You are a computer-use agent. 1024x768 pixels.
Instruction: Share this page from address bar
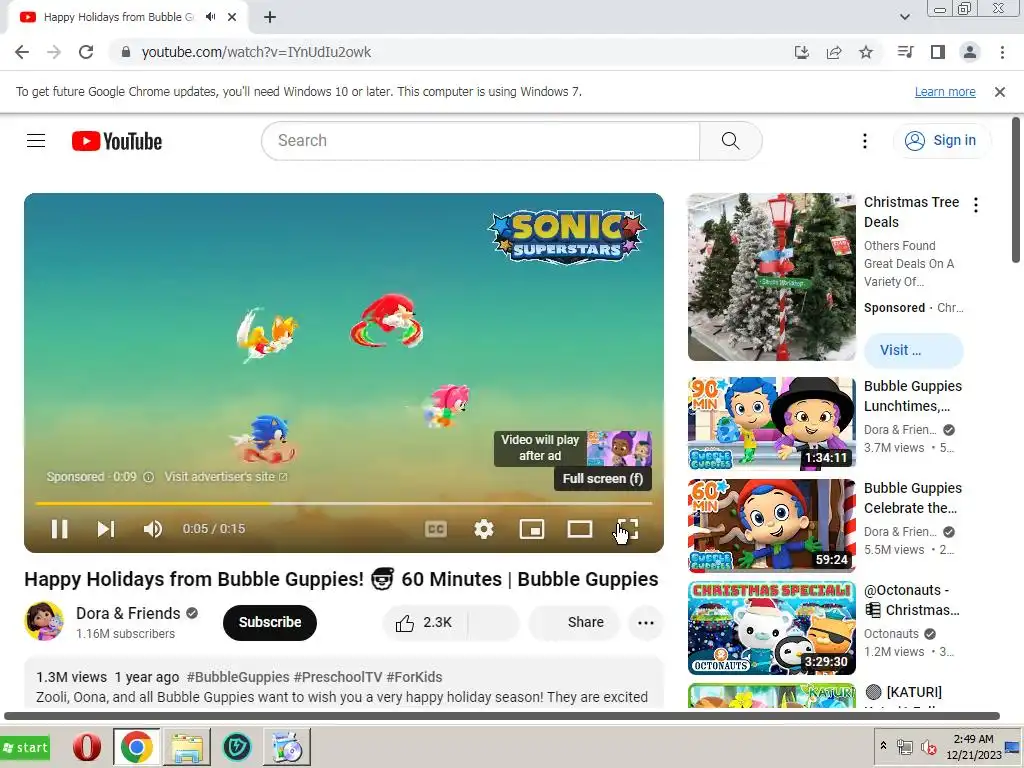[834, 52]
